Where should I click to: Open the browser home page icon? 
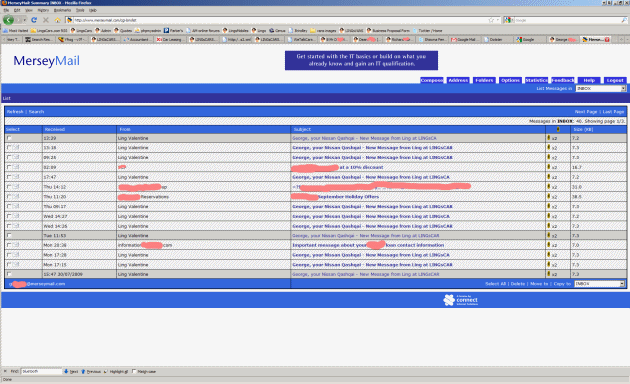click(57, 20)
